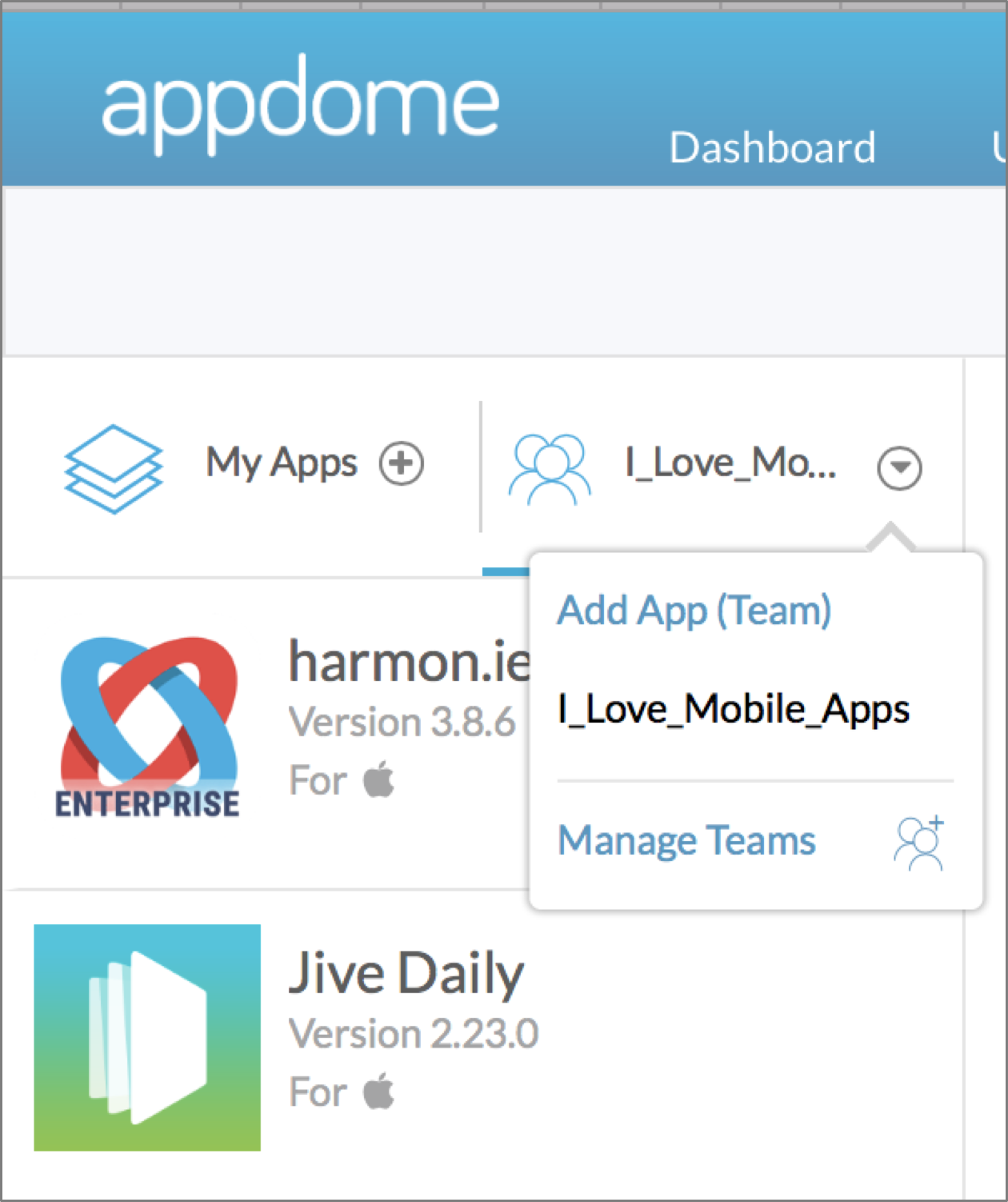Click the My Apps layers icon
The width and height of the screenshot is (1008, 1202).
114,468
